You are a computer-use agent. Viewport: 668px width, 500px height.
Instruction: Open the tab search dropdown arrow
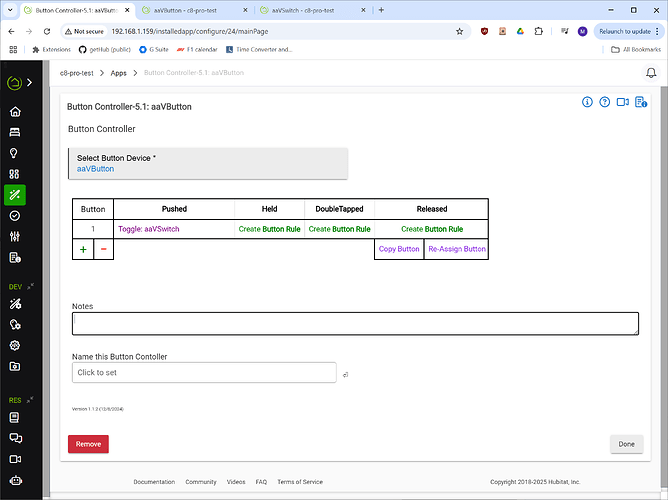10,10
